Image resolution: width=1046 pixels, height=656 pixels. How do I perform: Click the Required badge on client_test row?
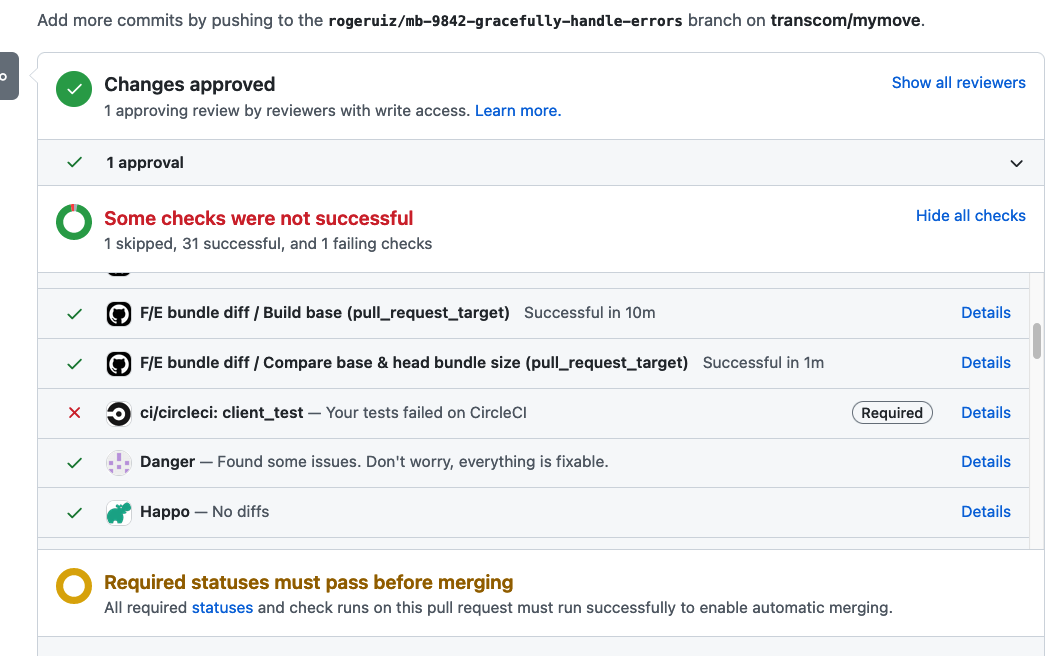[892, 412]
